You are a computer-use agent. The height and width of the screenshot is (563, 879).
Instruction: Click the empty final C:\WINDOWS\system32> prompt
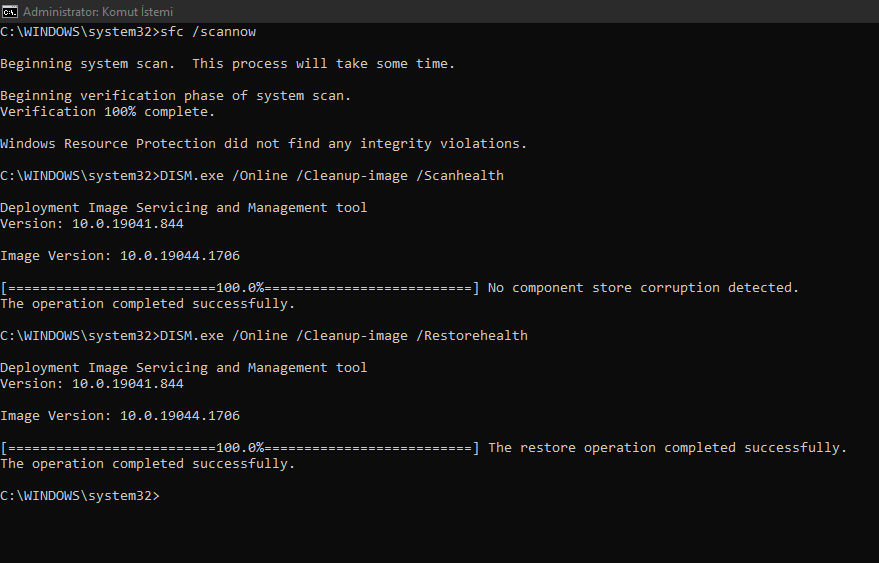[x=80, y=496]
